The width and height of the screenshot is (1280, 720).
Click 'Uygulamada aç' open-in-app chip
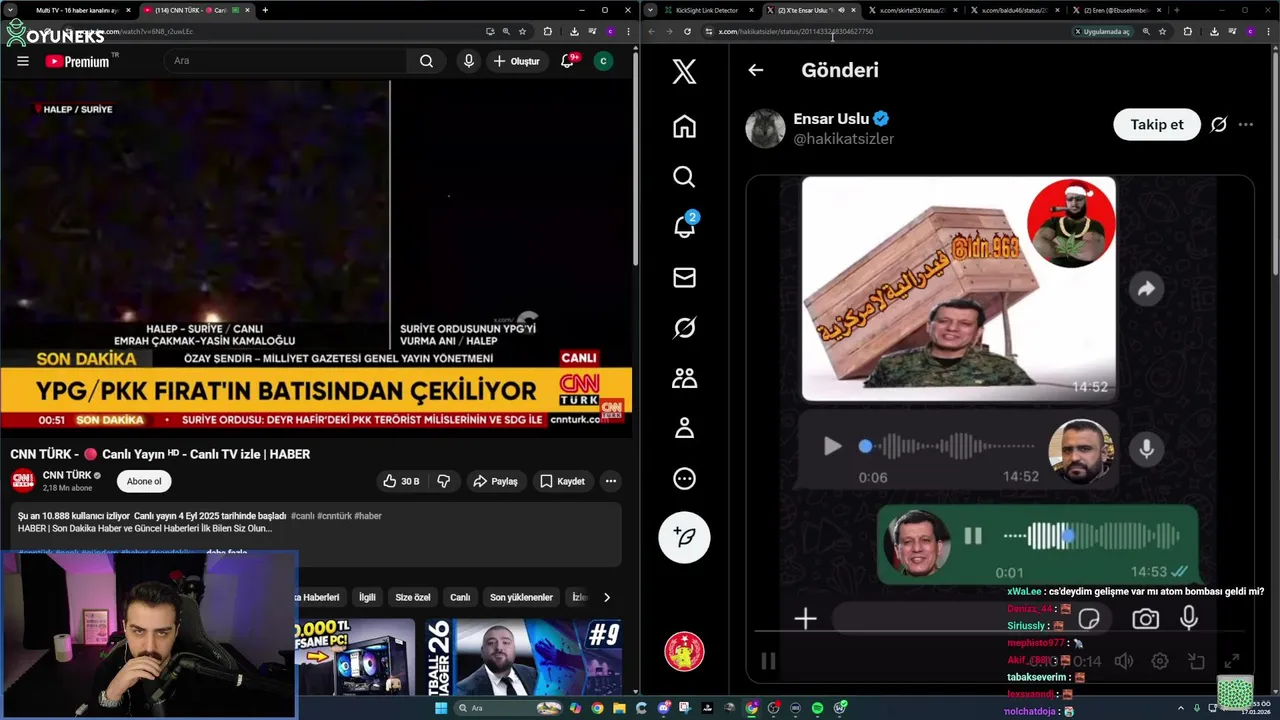tap(1102, 31)
